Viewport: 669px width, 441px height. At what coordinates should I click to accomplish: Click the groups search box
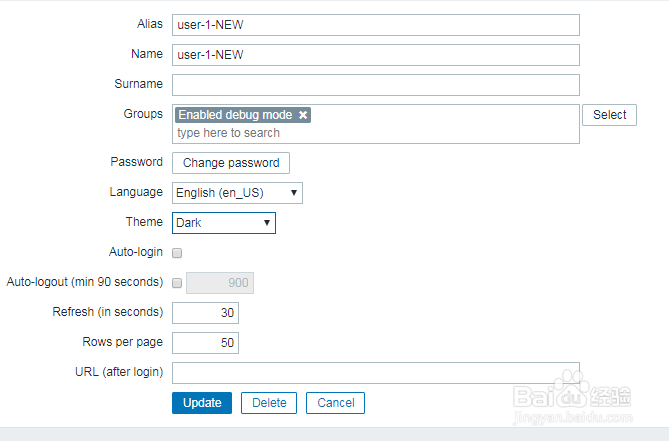click(375, 133)
